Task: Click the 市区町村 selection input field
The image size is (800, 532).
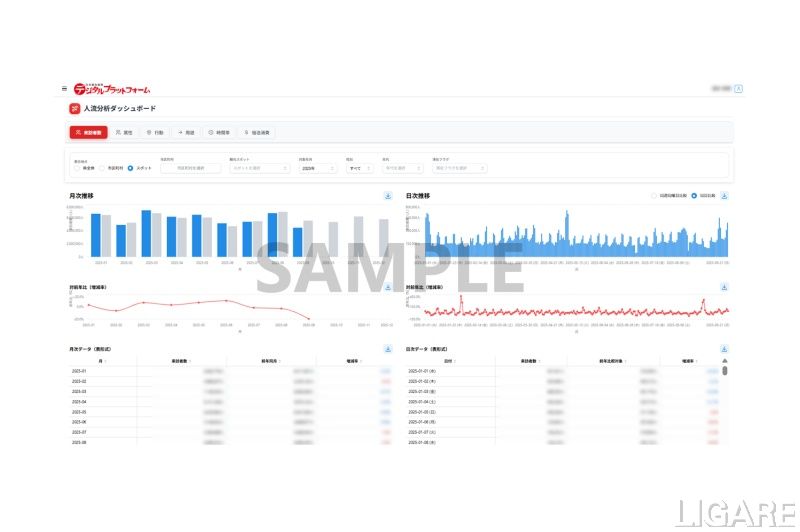Action: (x=190, y=168)
